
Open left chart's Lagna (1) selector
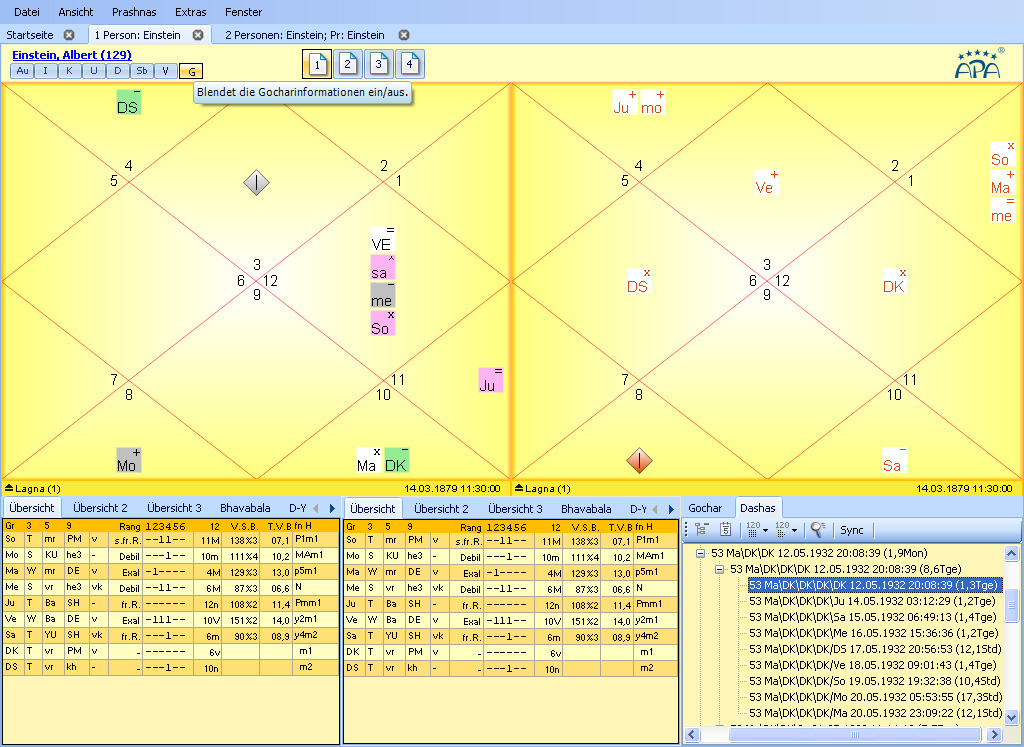[x=33, y=488]
